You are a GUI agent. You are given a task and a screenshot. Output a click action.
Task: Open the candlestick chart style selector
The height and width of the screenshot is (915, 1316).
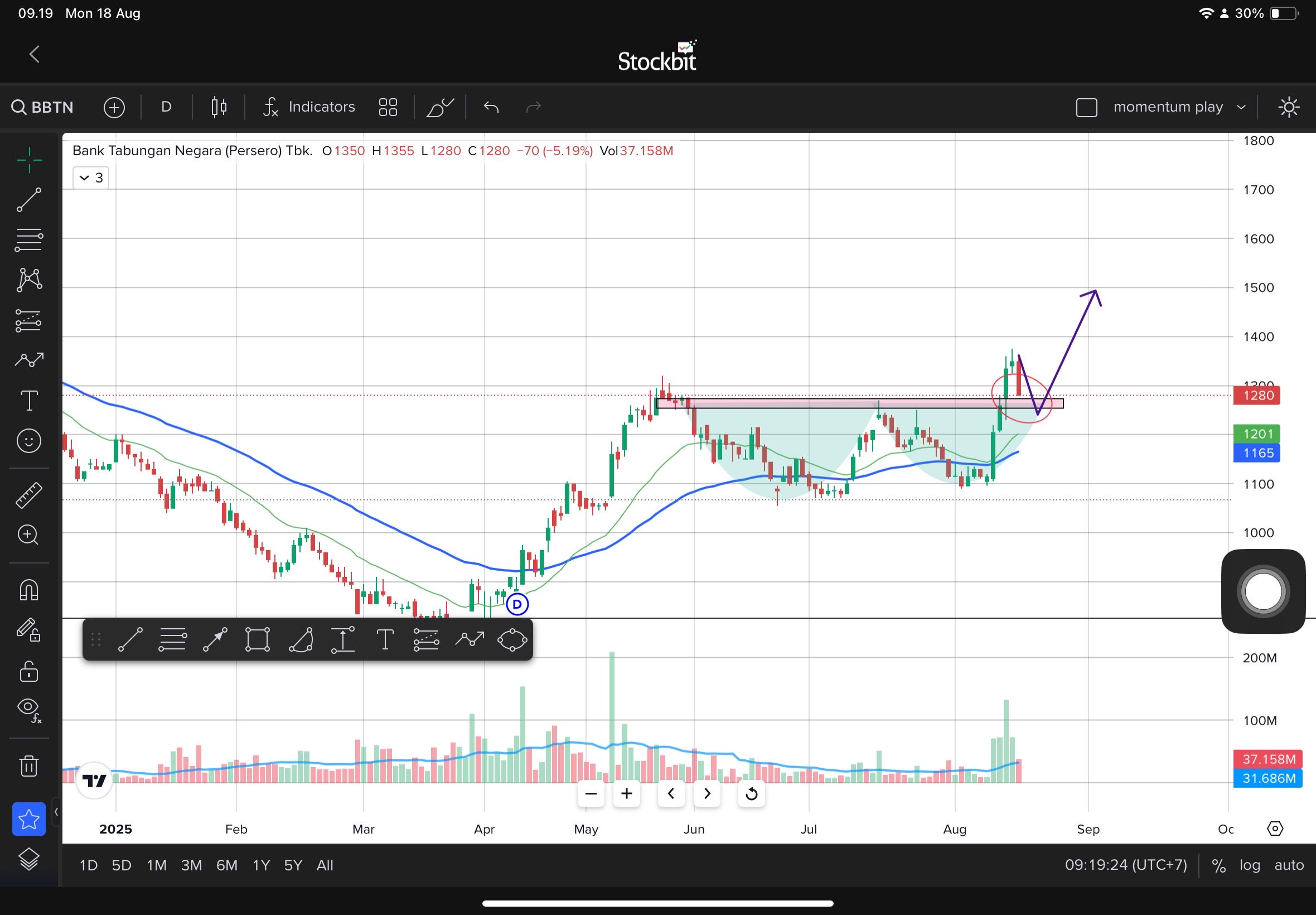tap(219, 107)
